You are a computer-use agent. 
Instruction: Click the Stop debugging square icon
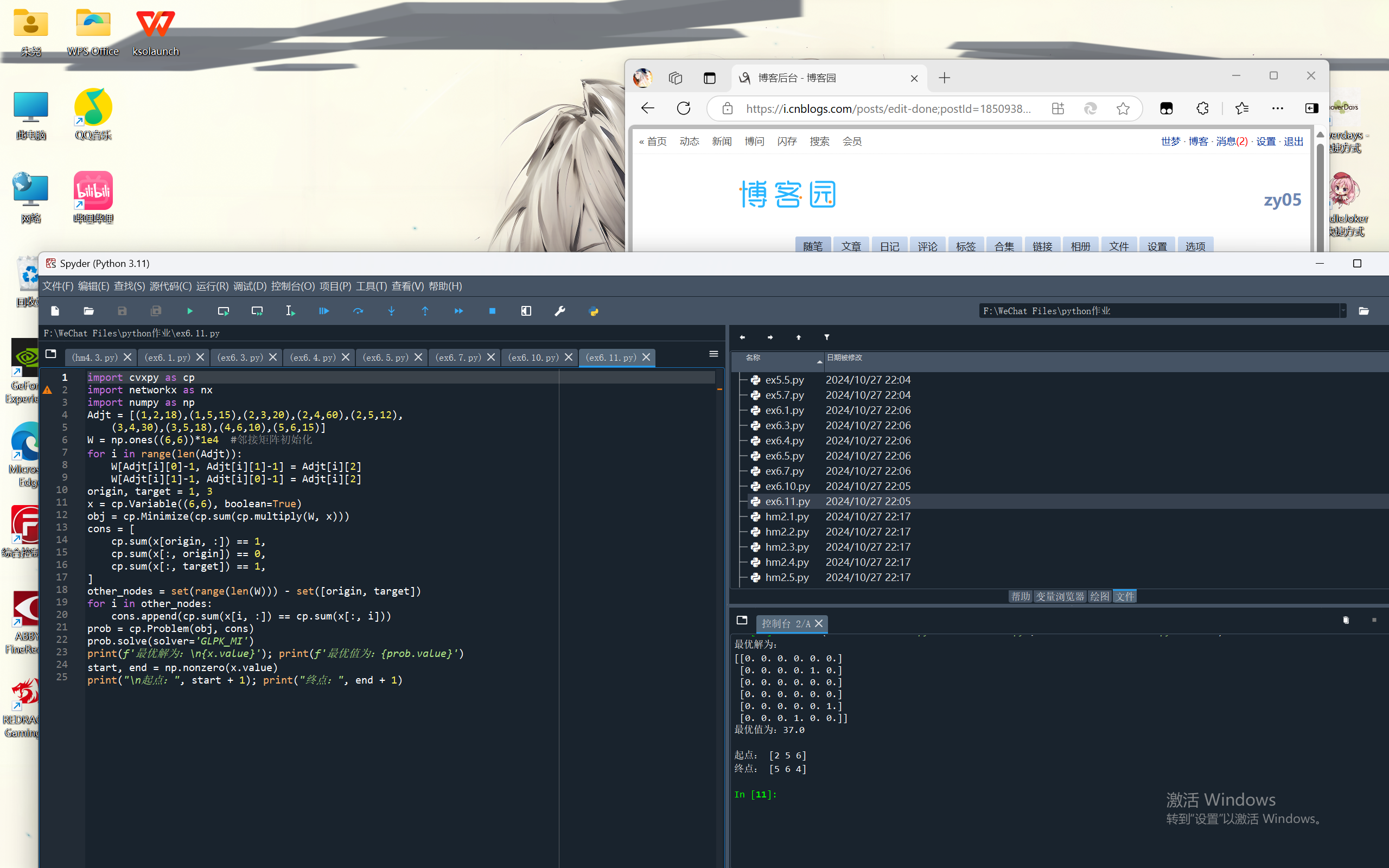[x=492, y=310]
